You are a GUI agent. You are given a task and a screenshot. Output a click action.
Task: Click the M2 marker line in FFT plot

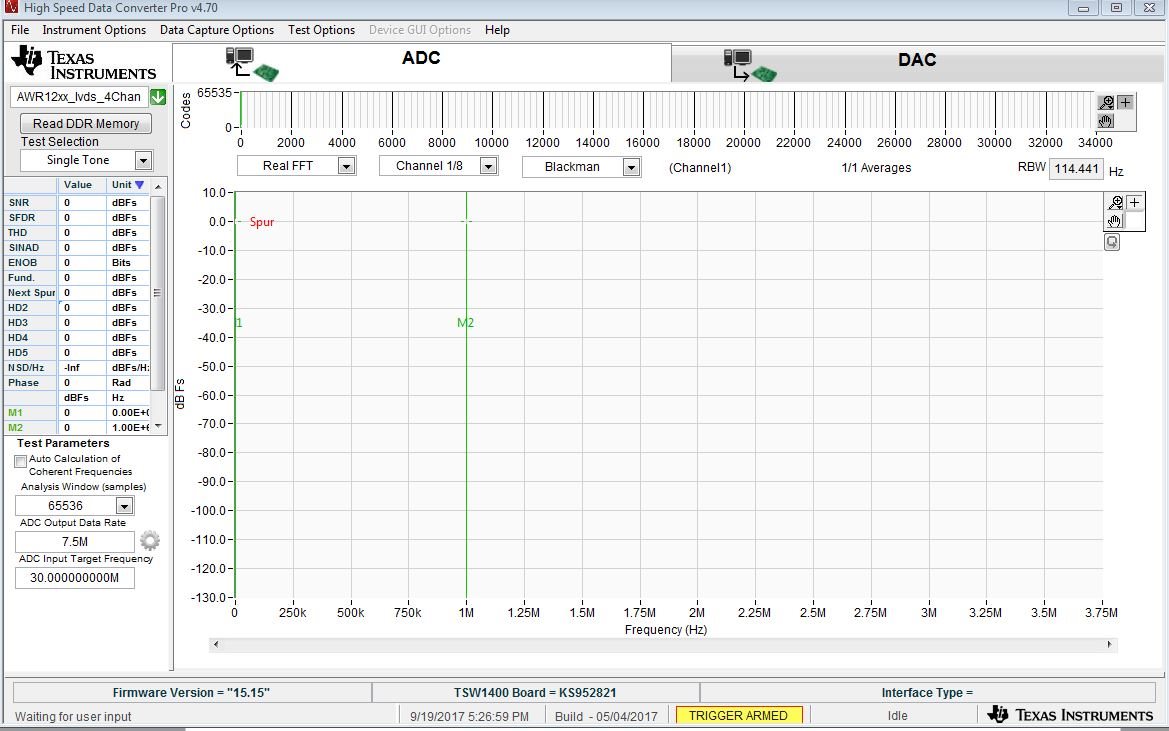click(x=467, y=395)
